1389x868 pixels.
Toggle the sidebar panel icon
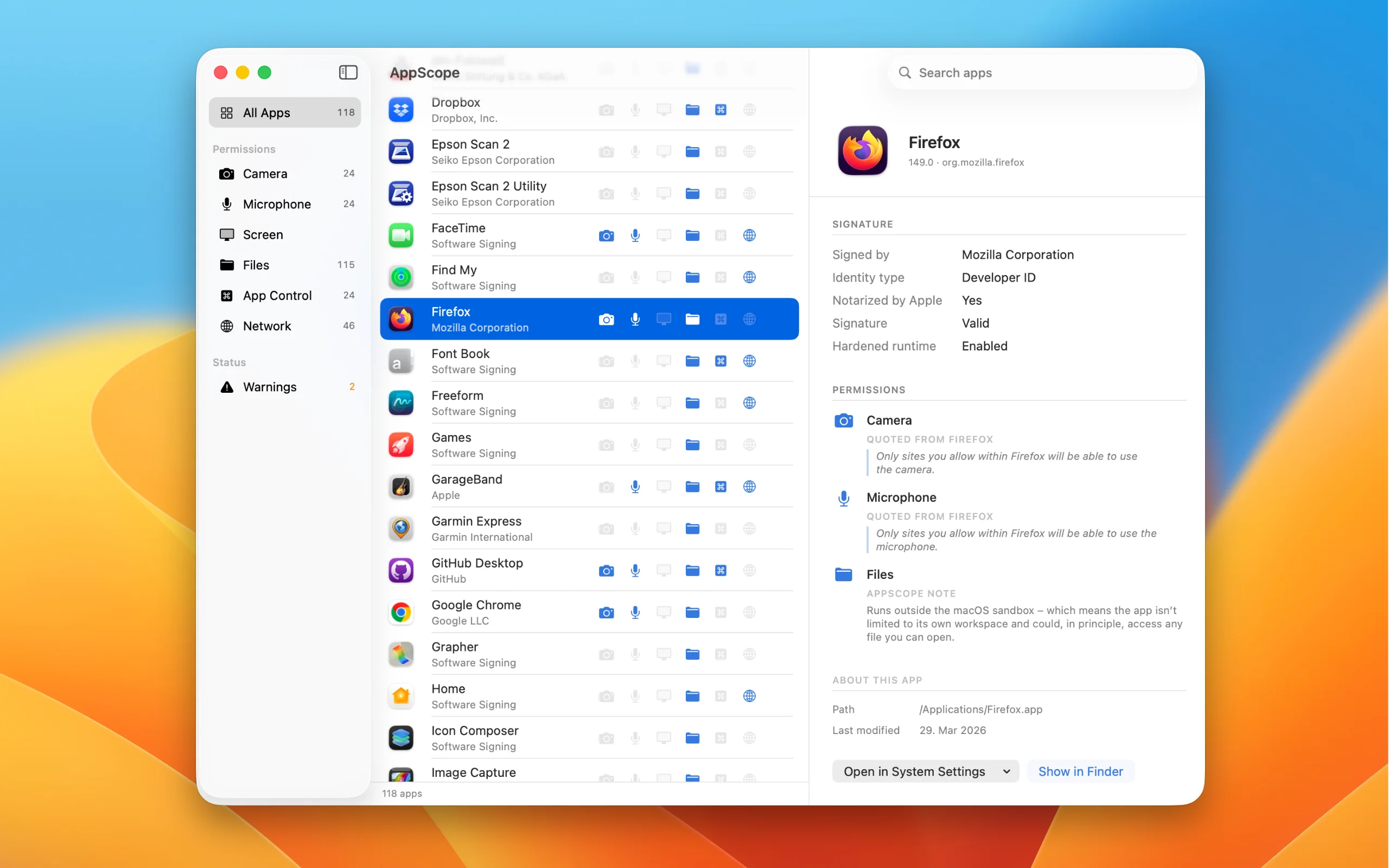[348, 72]
